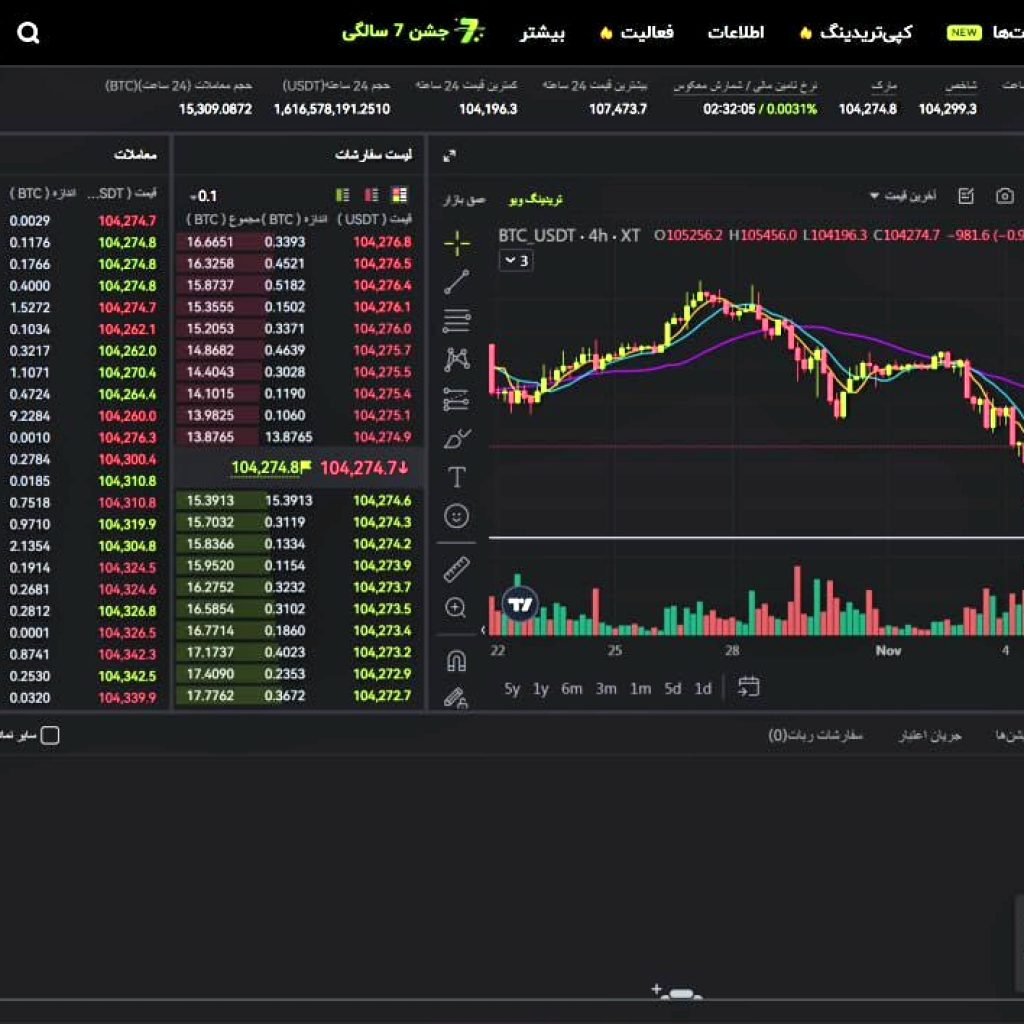Show sell orders only in order book

coord(372,195)
